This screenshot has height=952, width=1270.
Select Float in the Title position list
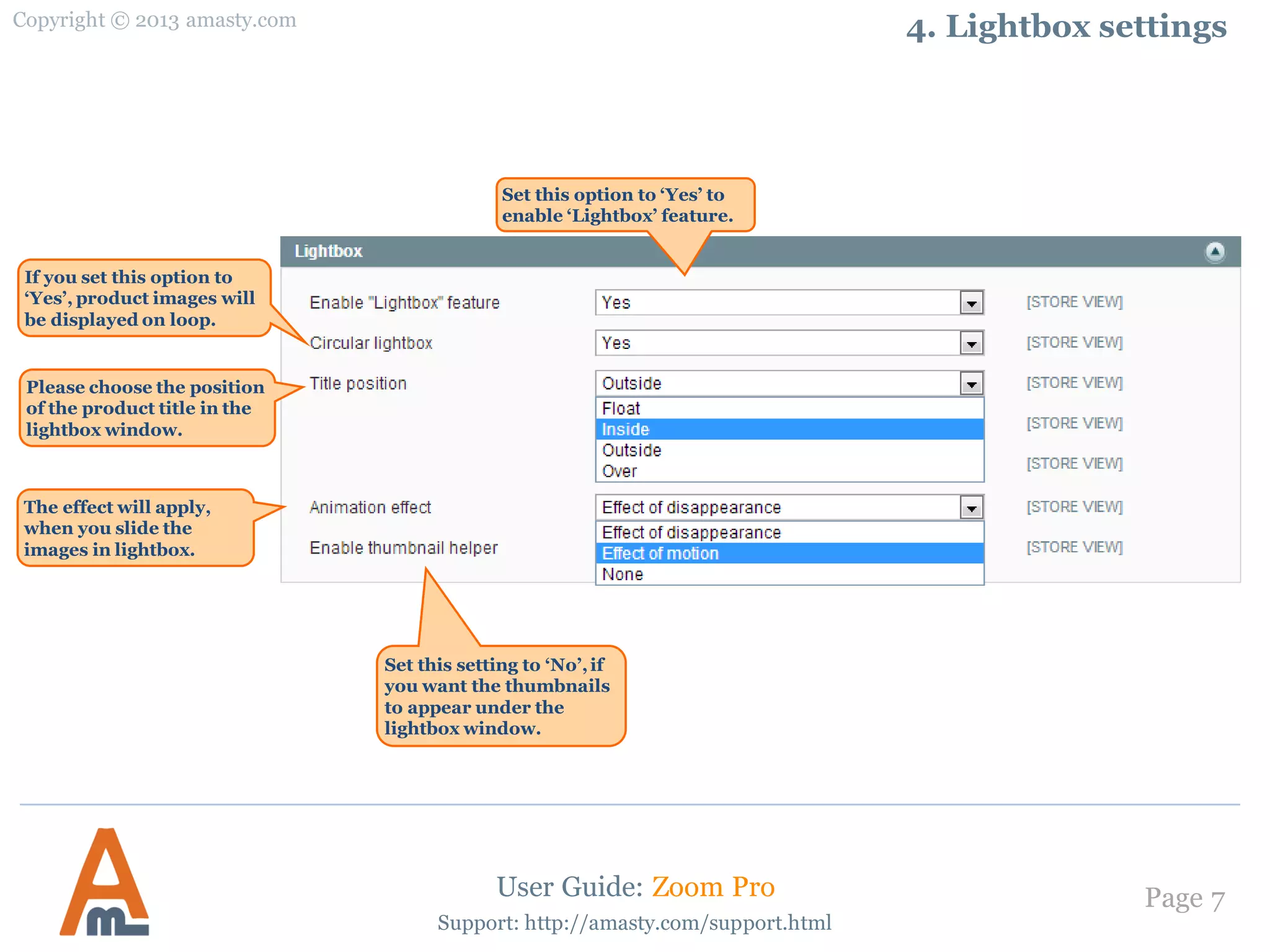789,408
